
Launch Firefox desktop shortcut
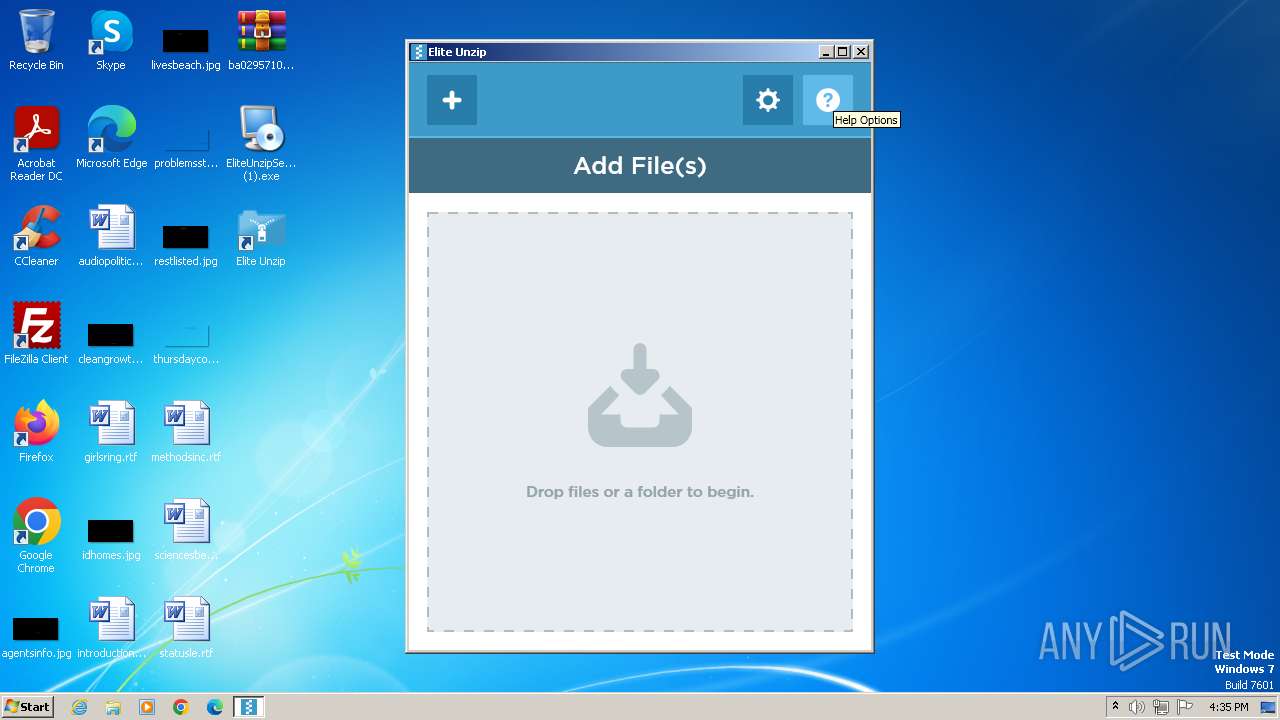(36, 432)
